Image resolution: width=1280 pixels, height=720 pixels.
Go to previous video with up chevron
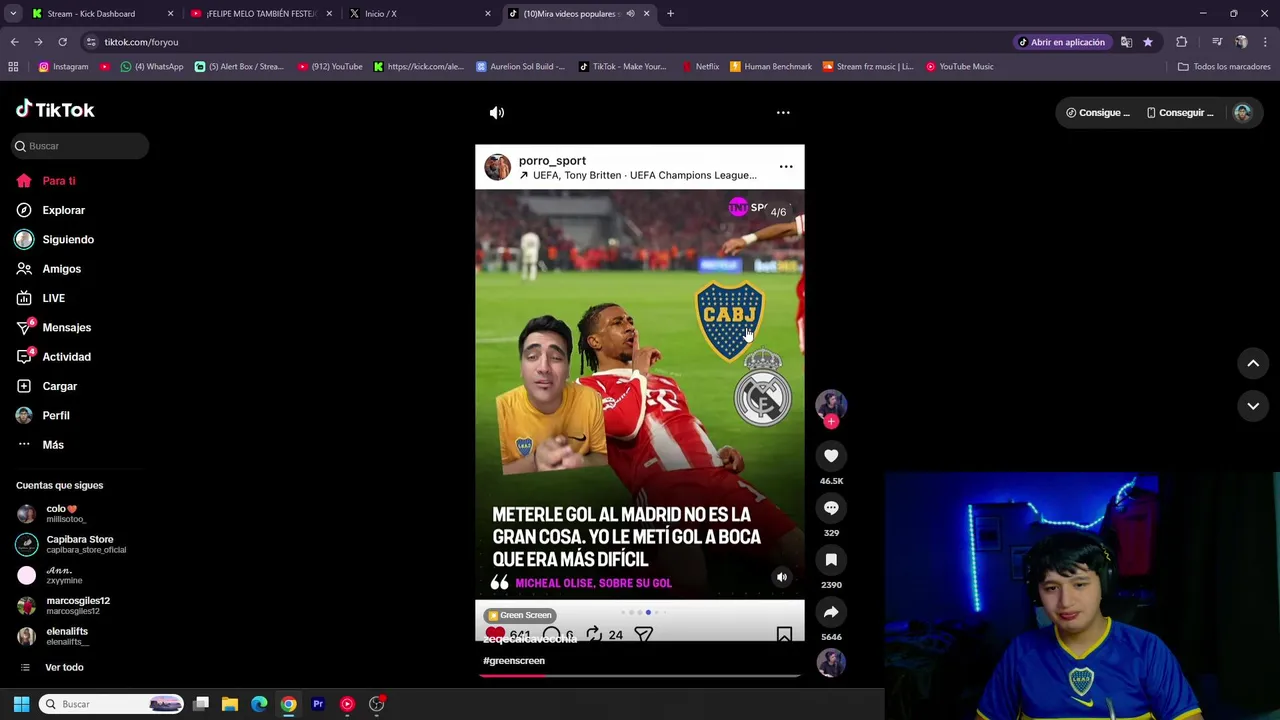click(x=1253, y=364)
